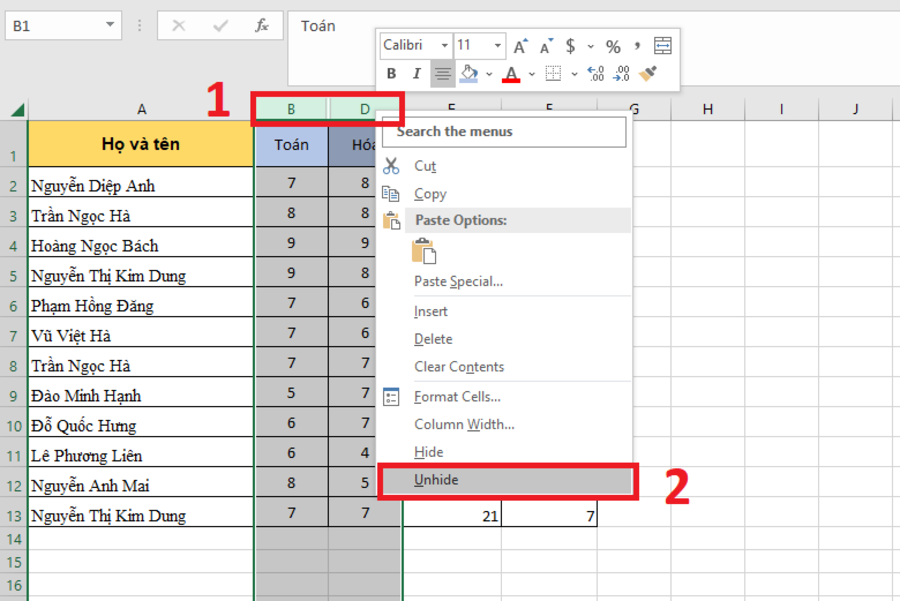Screen dimensions: 900x601
Task: Click the formula bar confirm checkmark
Action: [220, 26]
